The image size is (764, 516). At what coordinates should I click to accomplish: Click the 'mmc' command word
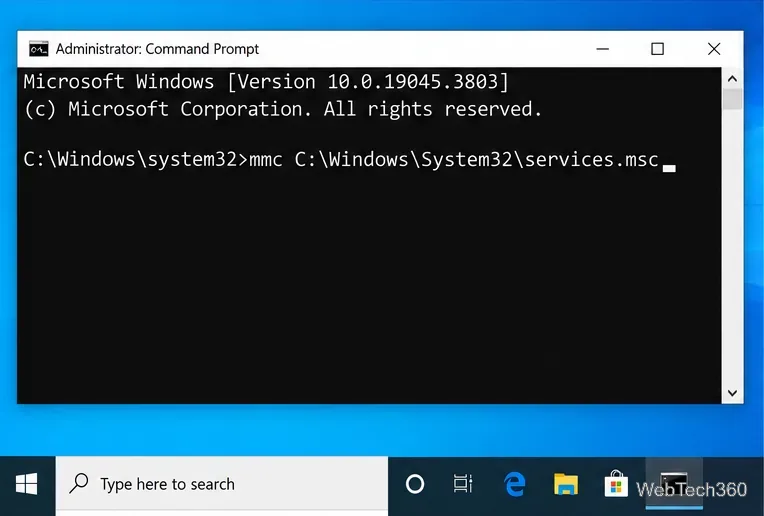click(266, 160)
